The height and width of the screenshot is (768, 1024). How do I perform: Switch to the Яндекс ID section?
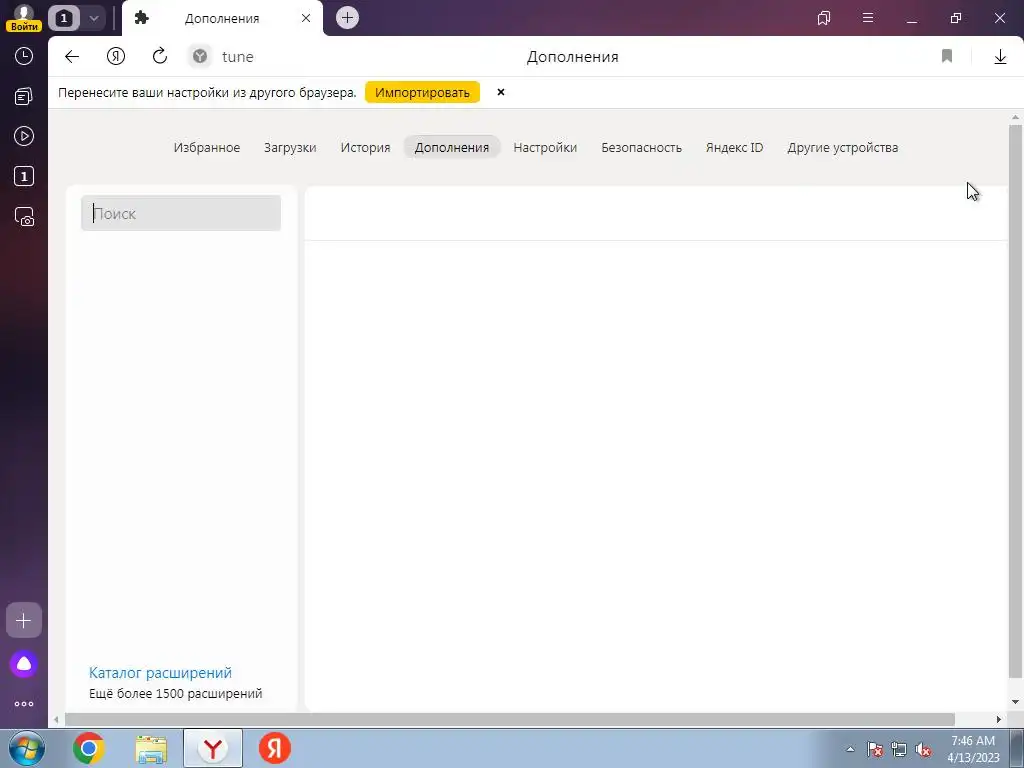coord(735,148)
